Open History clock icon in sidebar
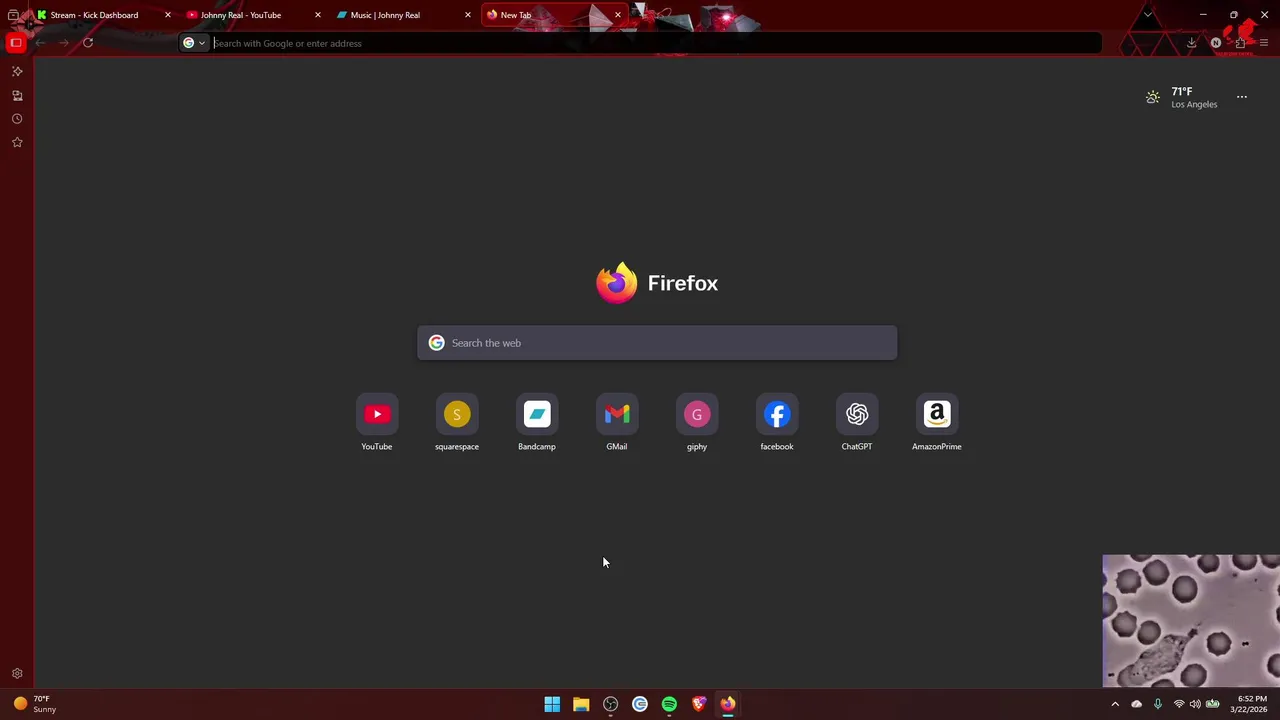This screenshot has height=720, width=1280. pos(17,119)
